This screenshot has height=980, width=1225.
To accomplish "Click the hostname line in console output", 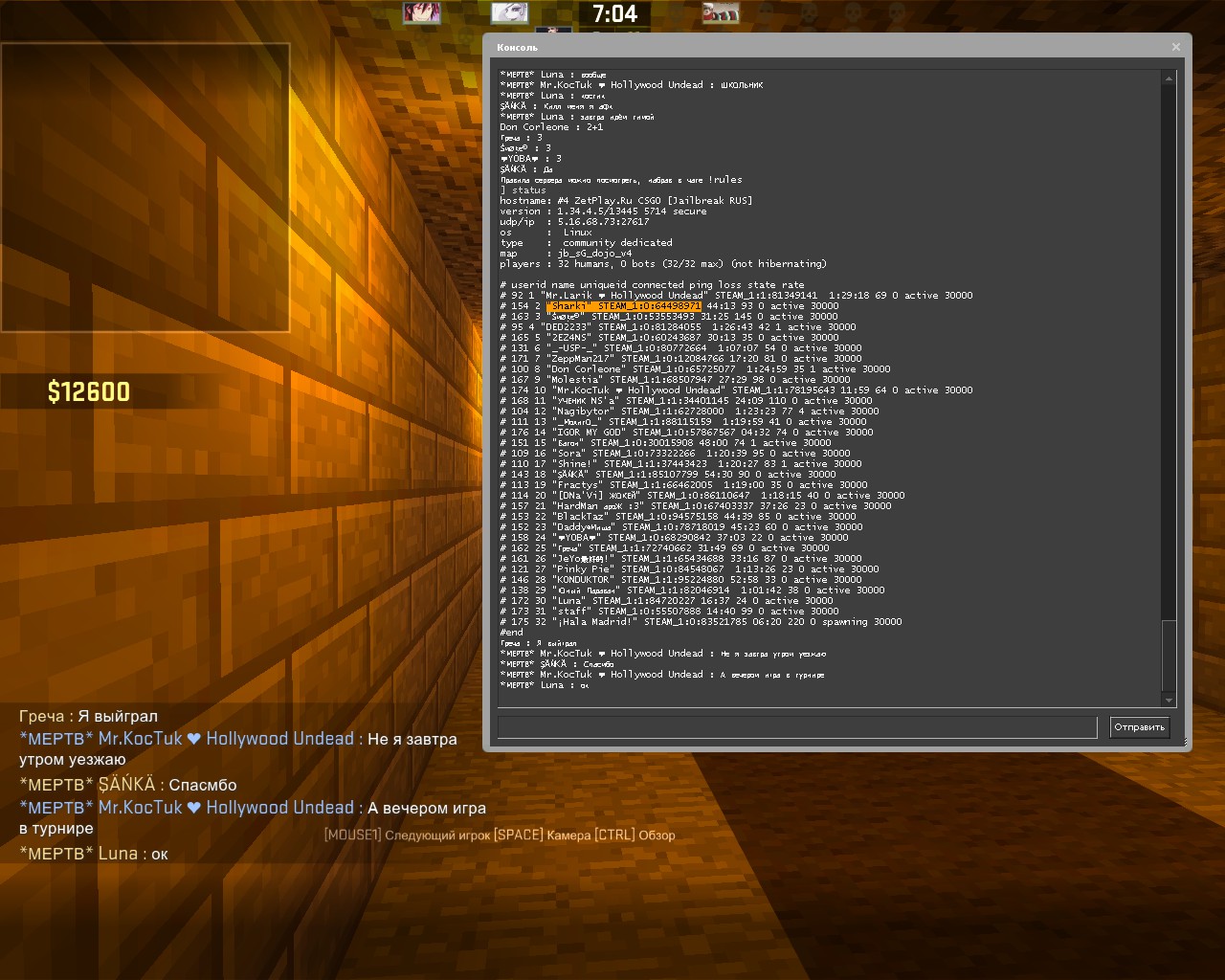I will click(x=626, y=201).
